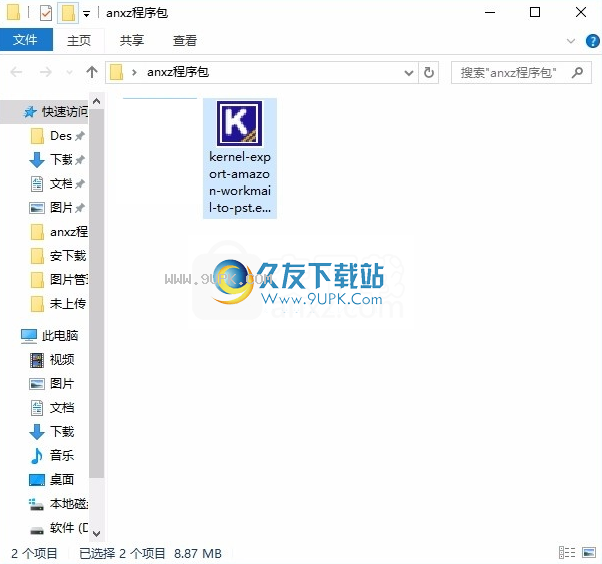The width and height of the screenshot is (602, 564).
Task: Click the unpin icon beside Des
Action: [x=80, y=136]
